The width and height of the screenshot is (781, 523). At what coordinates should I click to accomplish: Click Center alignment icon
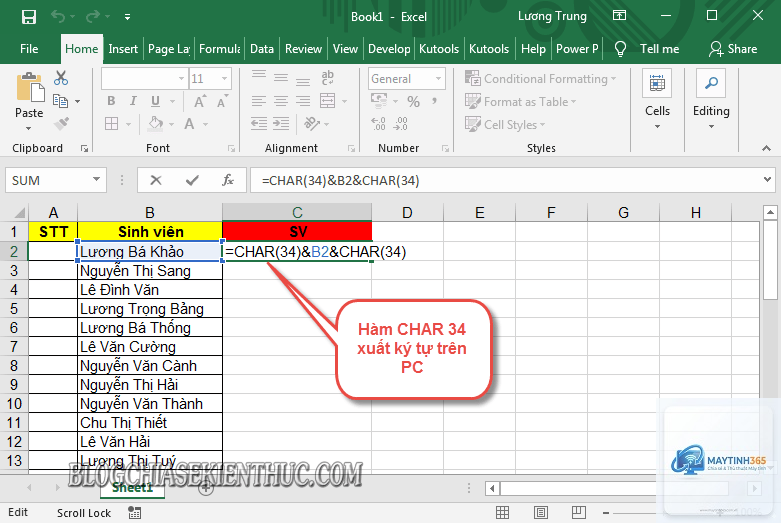(x=281, y=101)
